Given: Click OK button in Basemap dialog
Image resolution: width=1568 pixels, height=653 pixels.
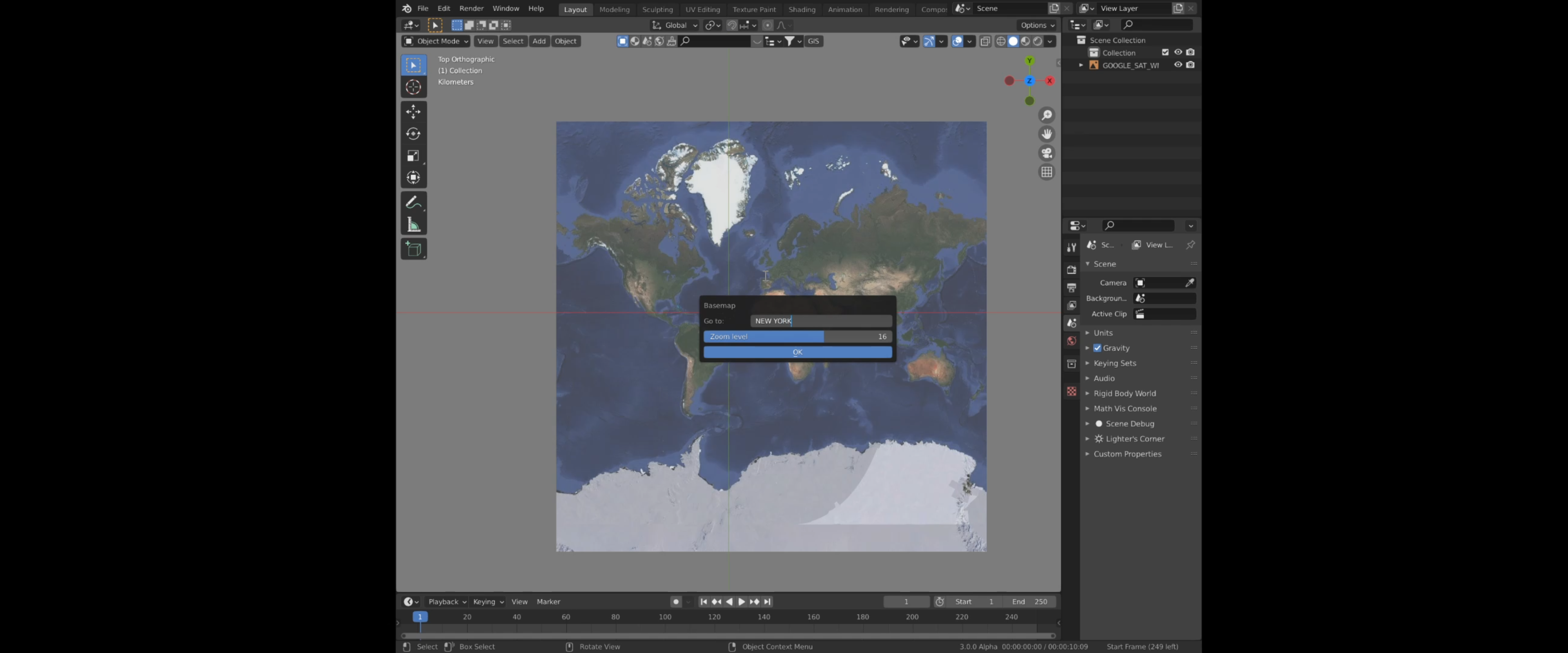Looking at the screenshot, I should [797, 351].
